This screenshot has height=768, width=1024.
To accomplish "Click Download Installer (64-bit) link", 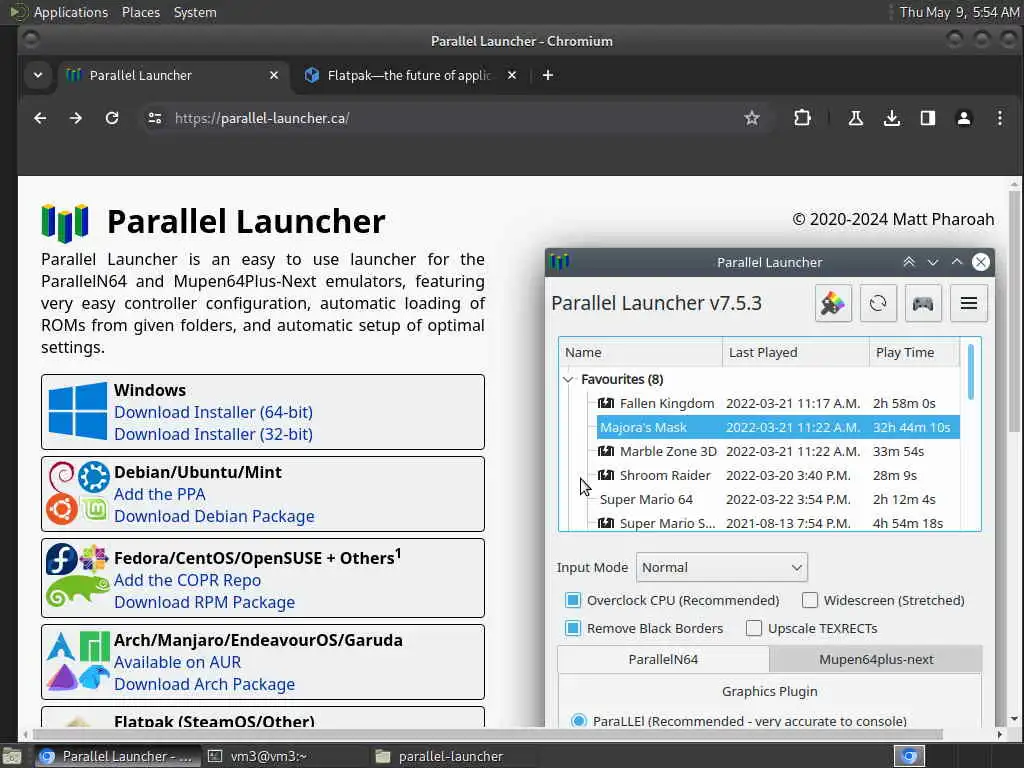I will click(x=213, y=412).
